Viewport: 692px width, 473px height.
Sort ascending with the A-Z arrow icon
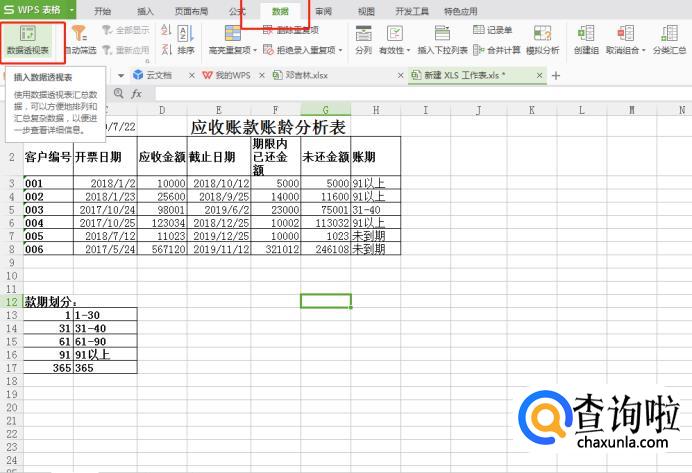(x=166, y=30)
